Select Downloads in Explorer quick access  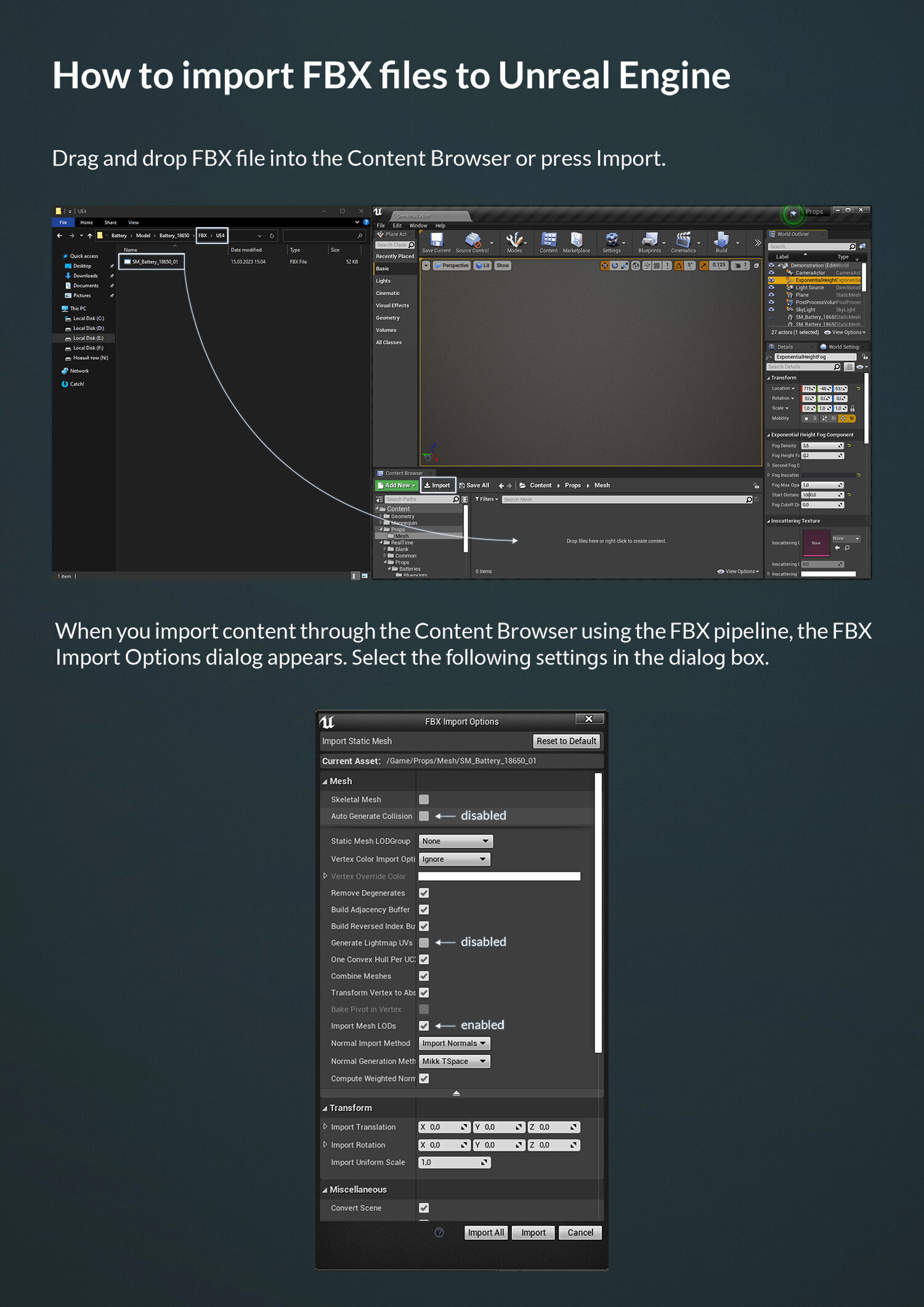tap(85, 276)
